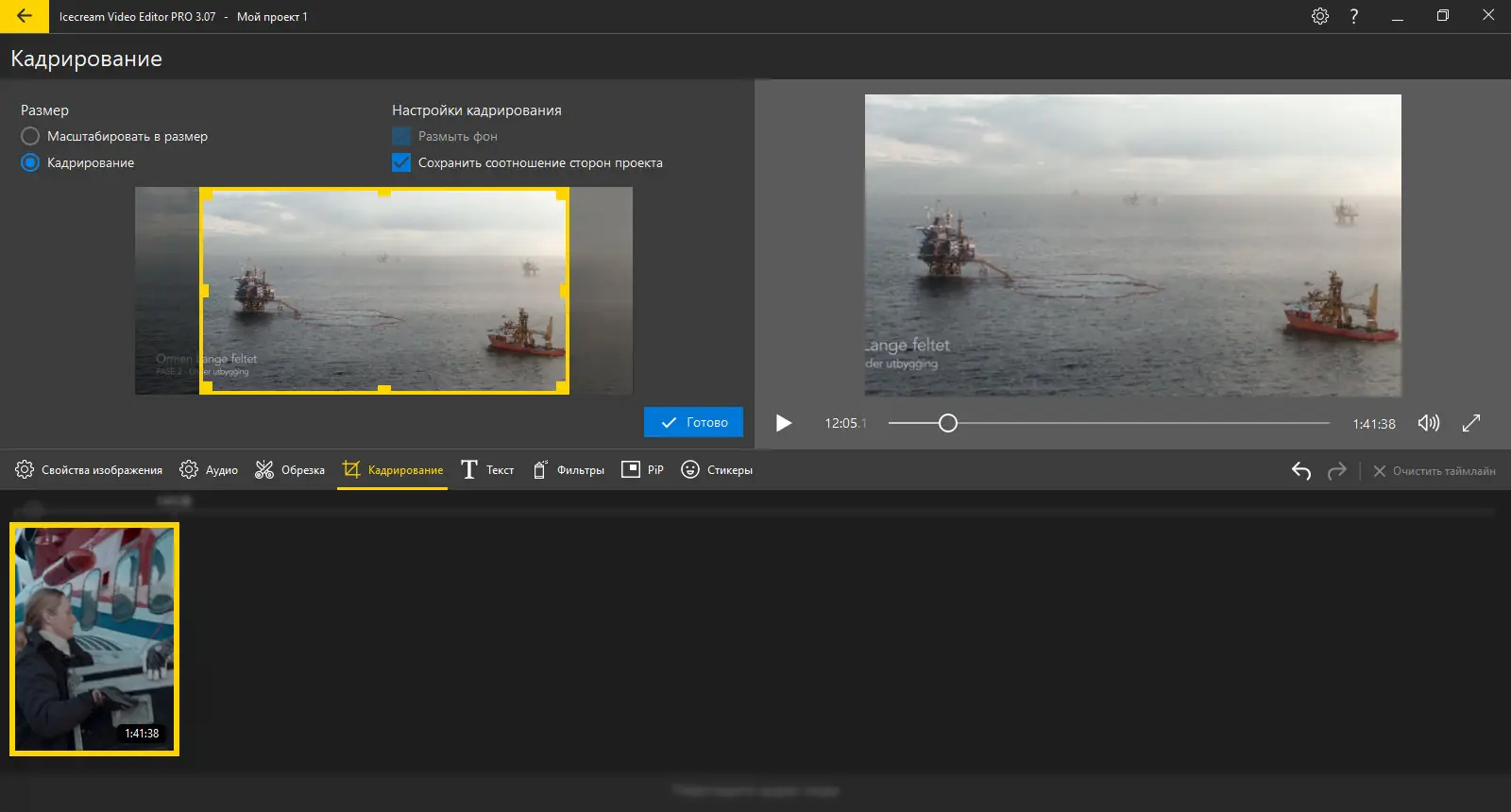Open the Обрезка (trim) tool
The image size is (1511, 812).
pos(290,470)
